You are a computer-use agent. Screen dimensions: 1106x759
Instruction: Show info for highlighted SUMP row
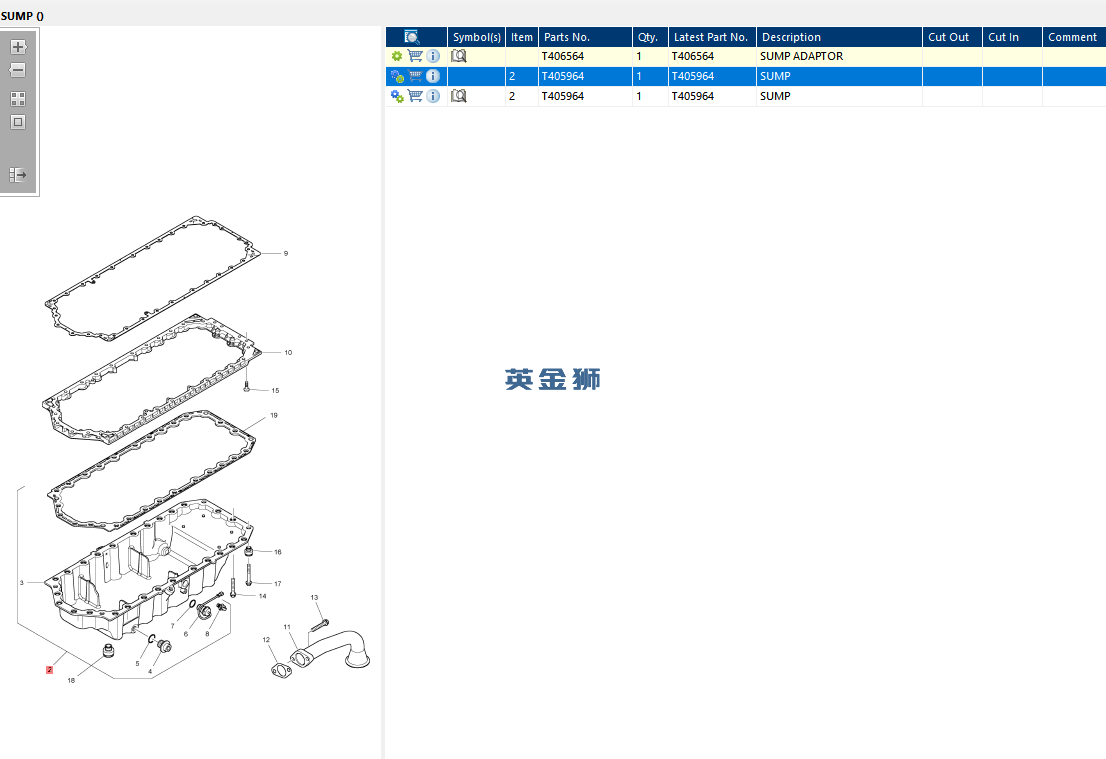click(x=434, y=76)
